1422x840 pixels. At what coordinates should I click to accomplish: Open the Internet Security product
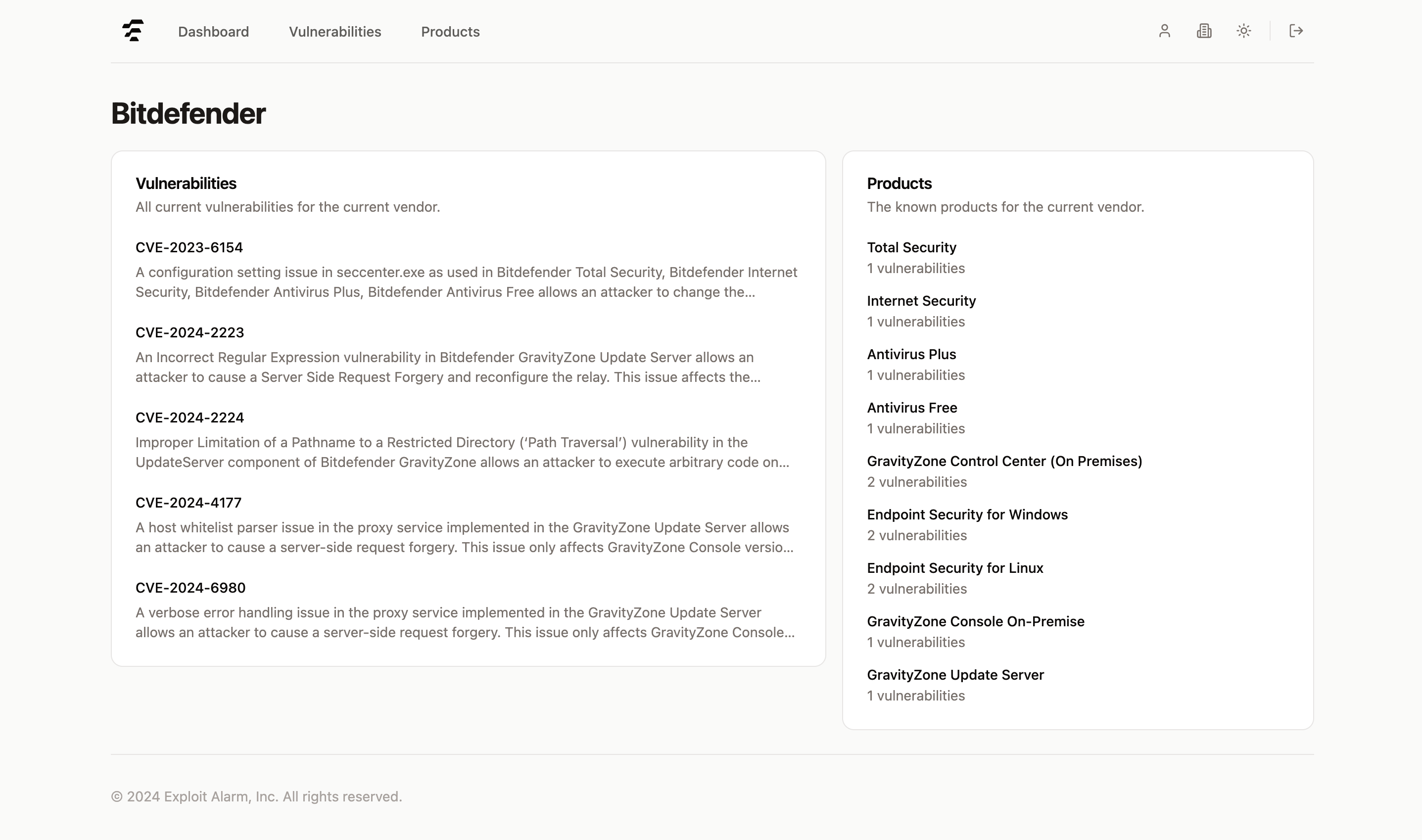[x=921, y=301]
